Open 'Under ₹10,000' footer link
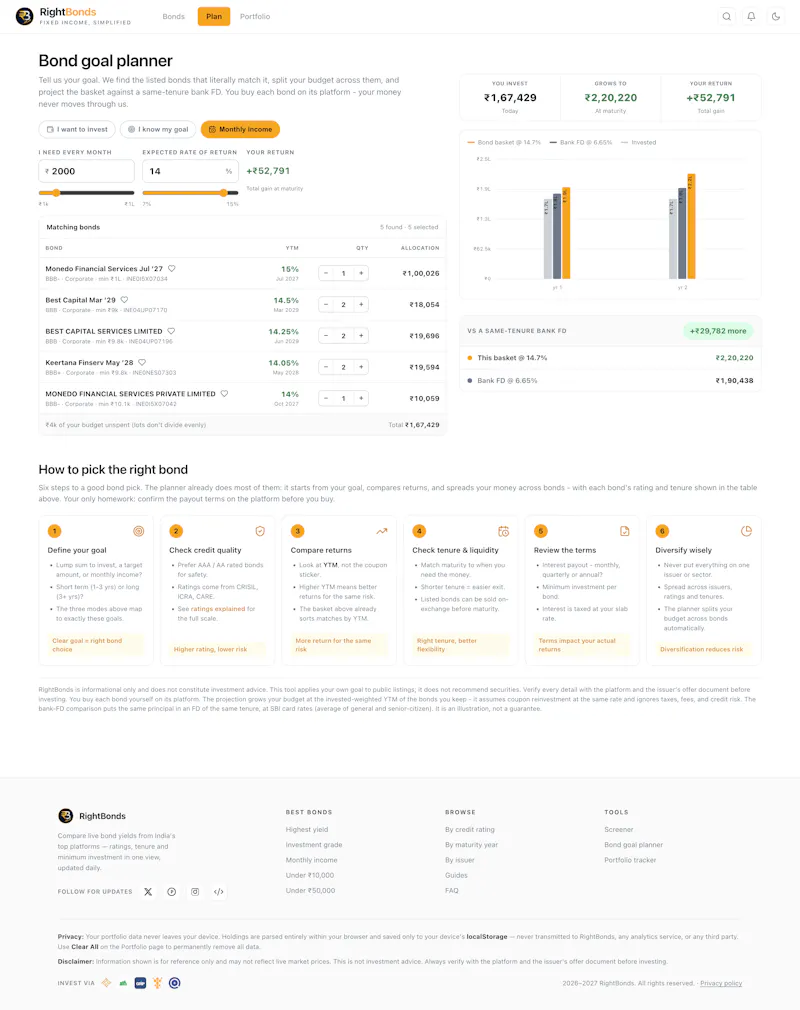Image resolution: width=800 pixels, height=1010 pixels. [x=310, y=875]
